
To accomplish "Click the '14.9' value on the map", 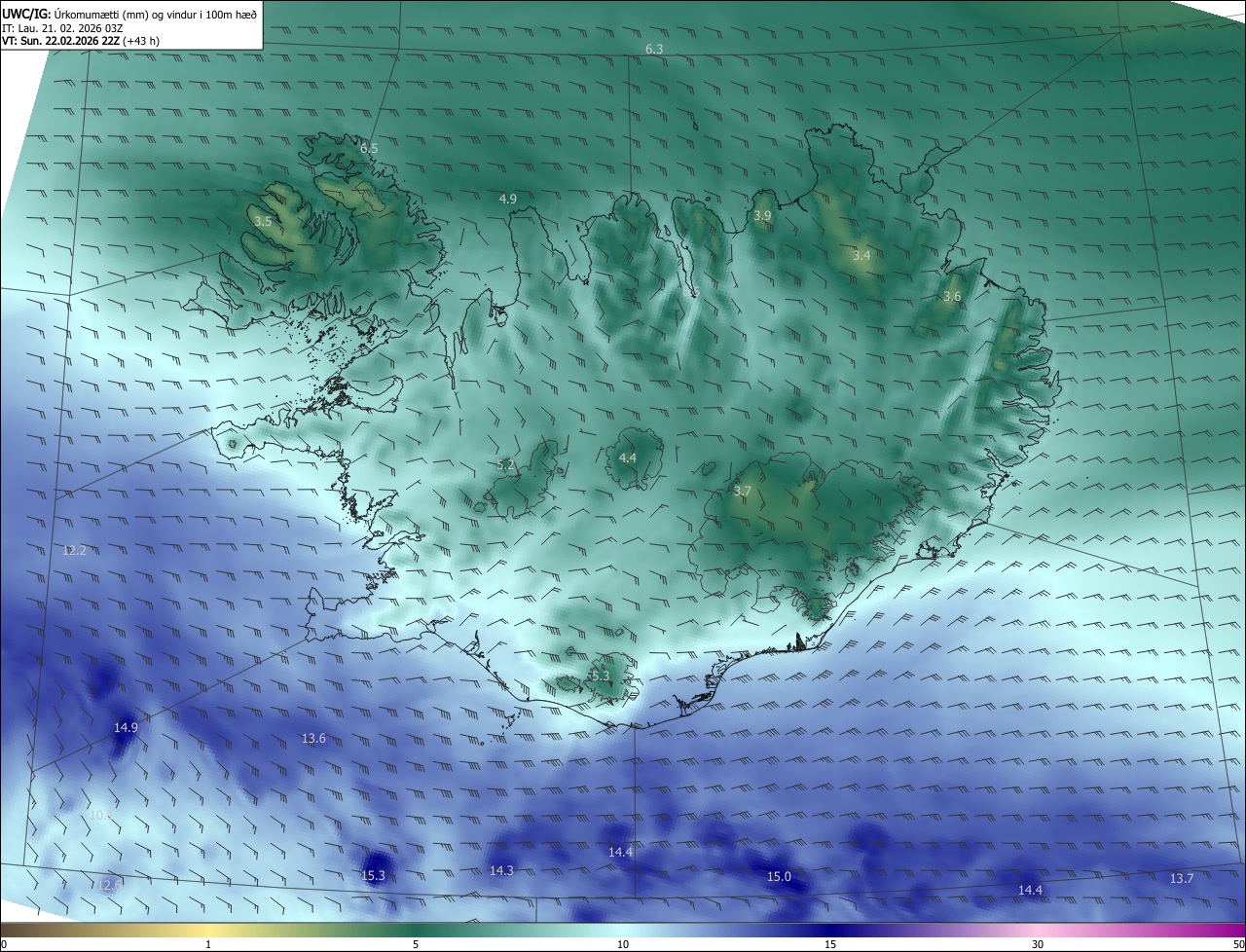I will pyautogui.click(x=126, y=727).
